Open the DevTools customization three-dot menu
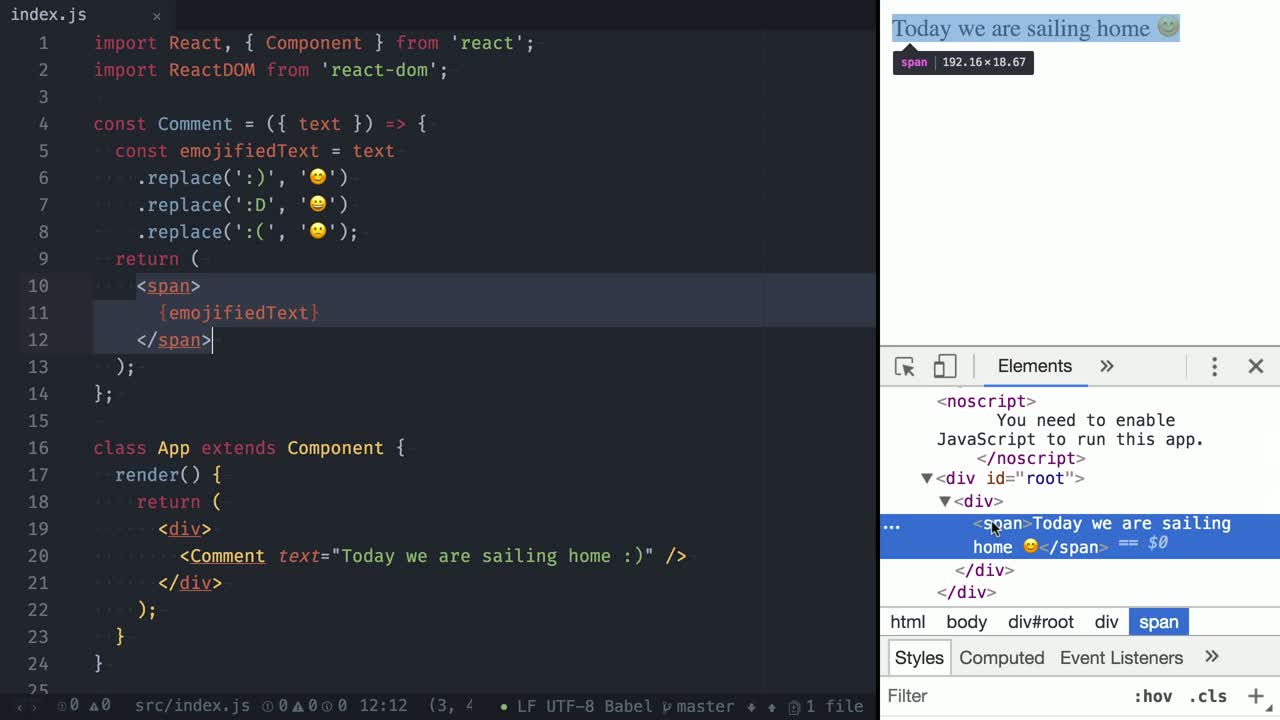 pos(1214,366)
